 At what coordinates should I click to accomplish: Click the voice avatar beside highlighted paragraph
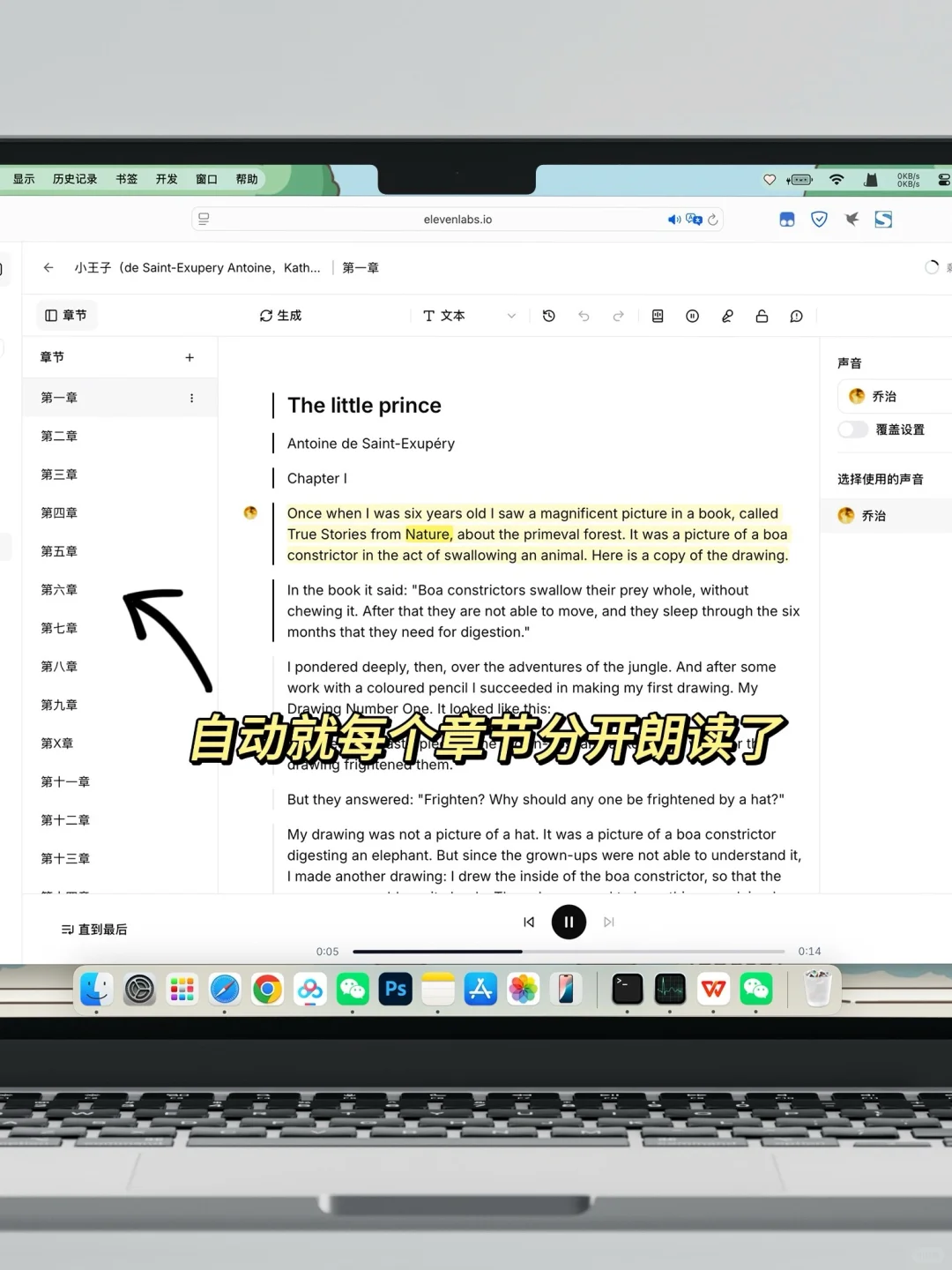pyautogui.click(x=250, y=512)
